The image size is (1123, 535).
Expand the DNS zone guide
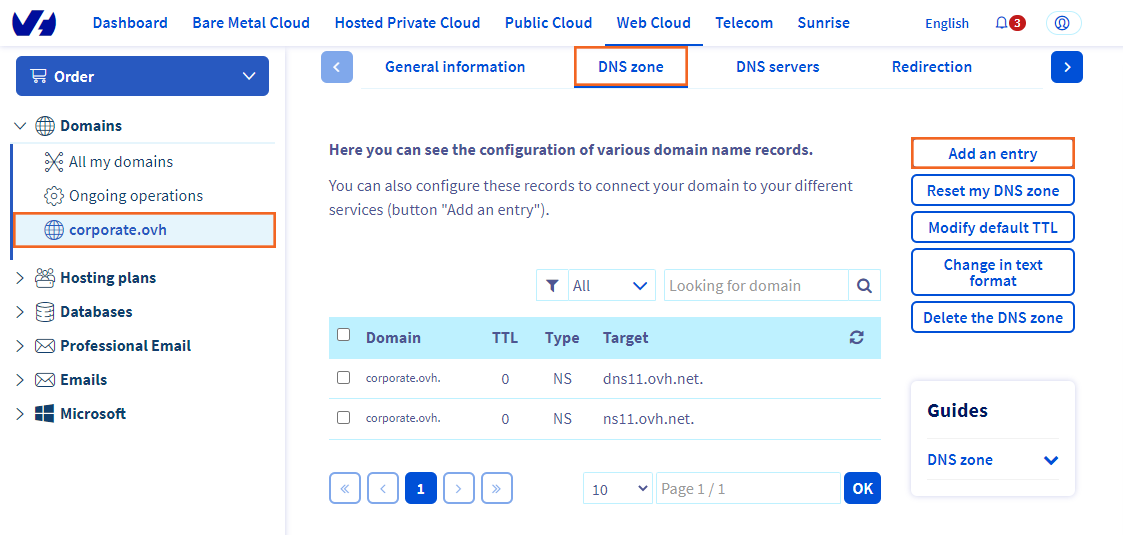(1050, 460)
